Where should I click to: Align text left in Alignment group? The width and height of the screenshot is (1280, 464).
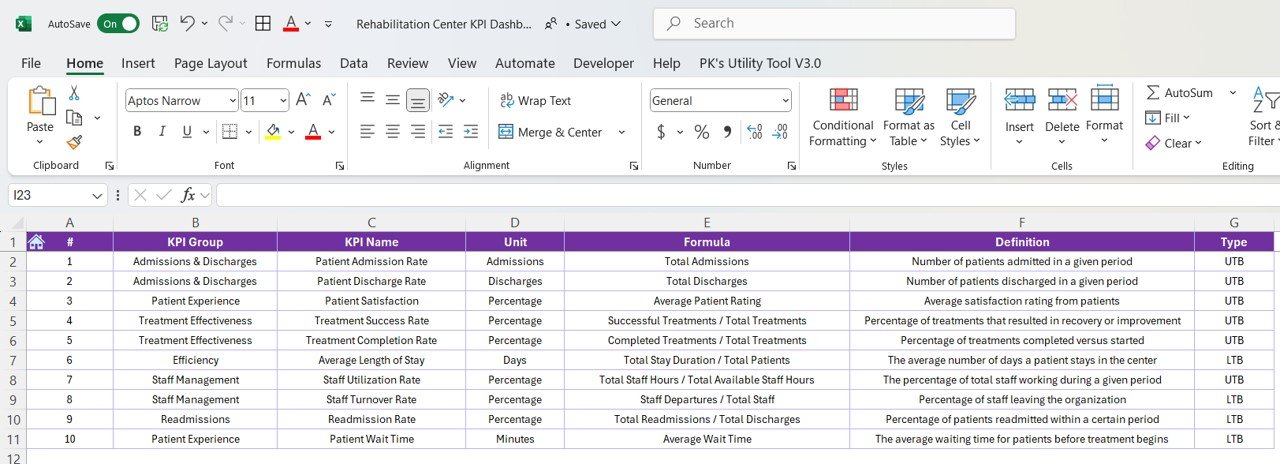[367, 132]
